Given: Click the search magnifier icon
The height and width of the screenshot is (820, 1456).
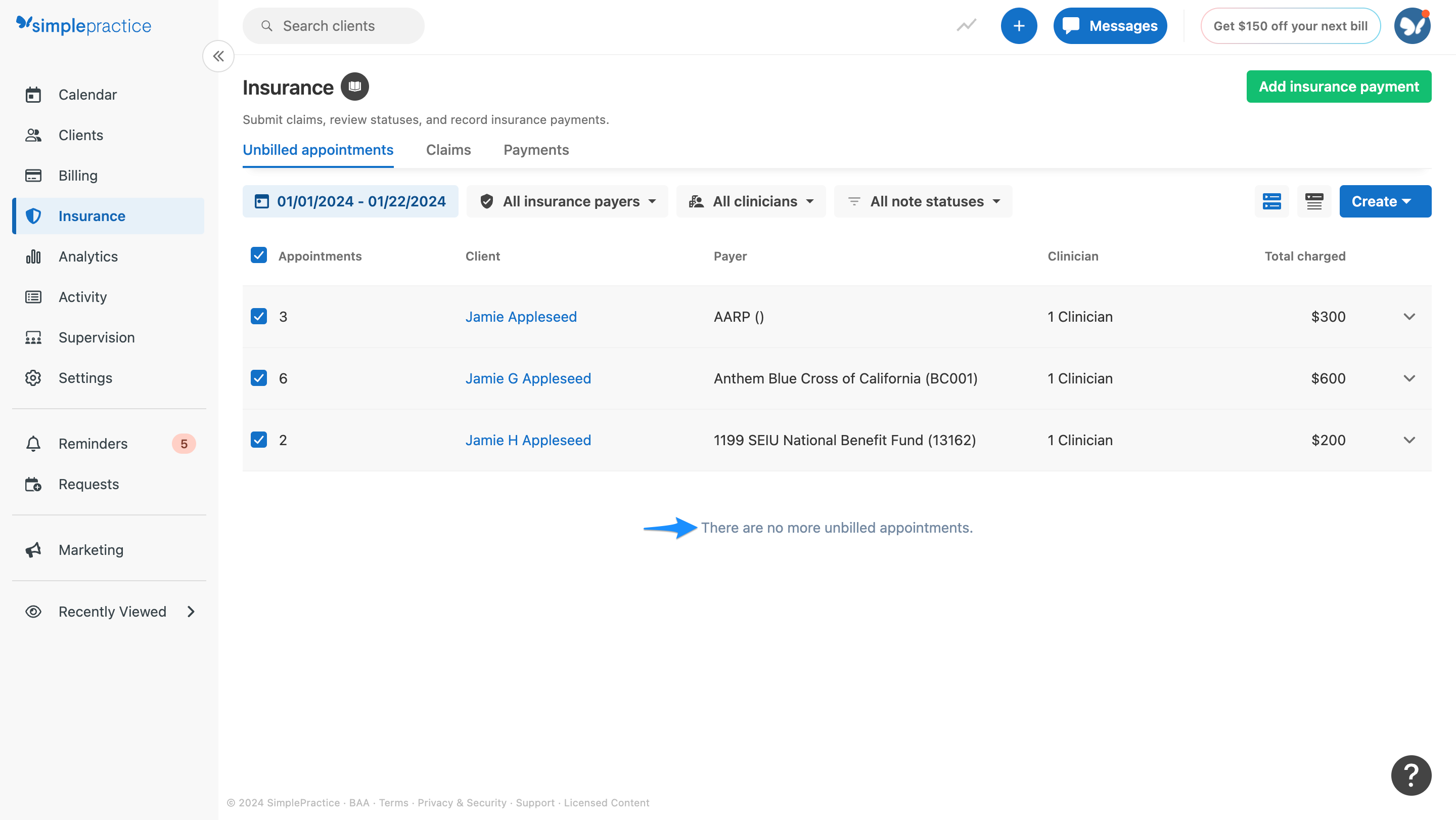Looking at the screenshot, I should coord(267,26).
